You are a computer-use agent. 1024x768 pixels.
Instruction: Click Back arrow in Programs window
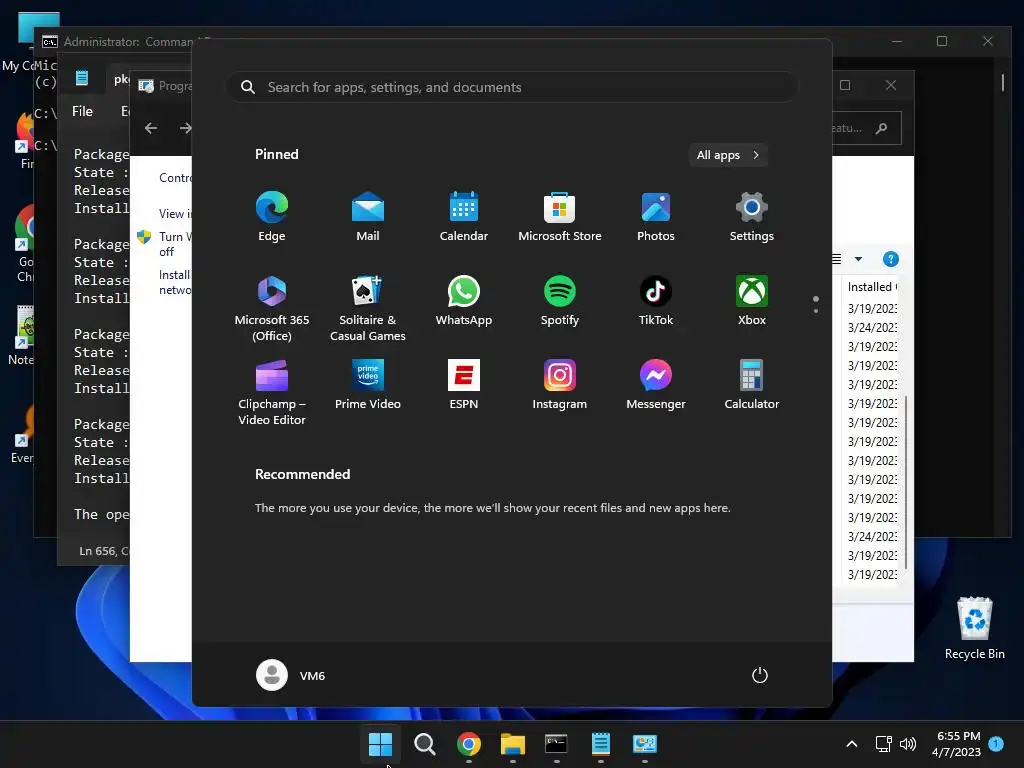(x=151, y=128)
